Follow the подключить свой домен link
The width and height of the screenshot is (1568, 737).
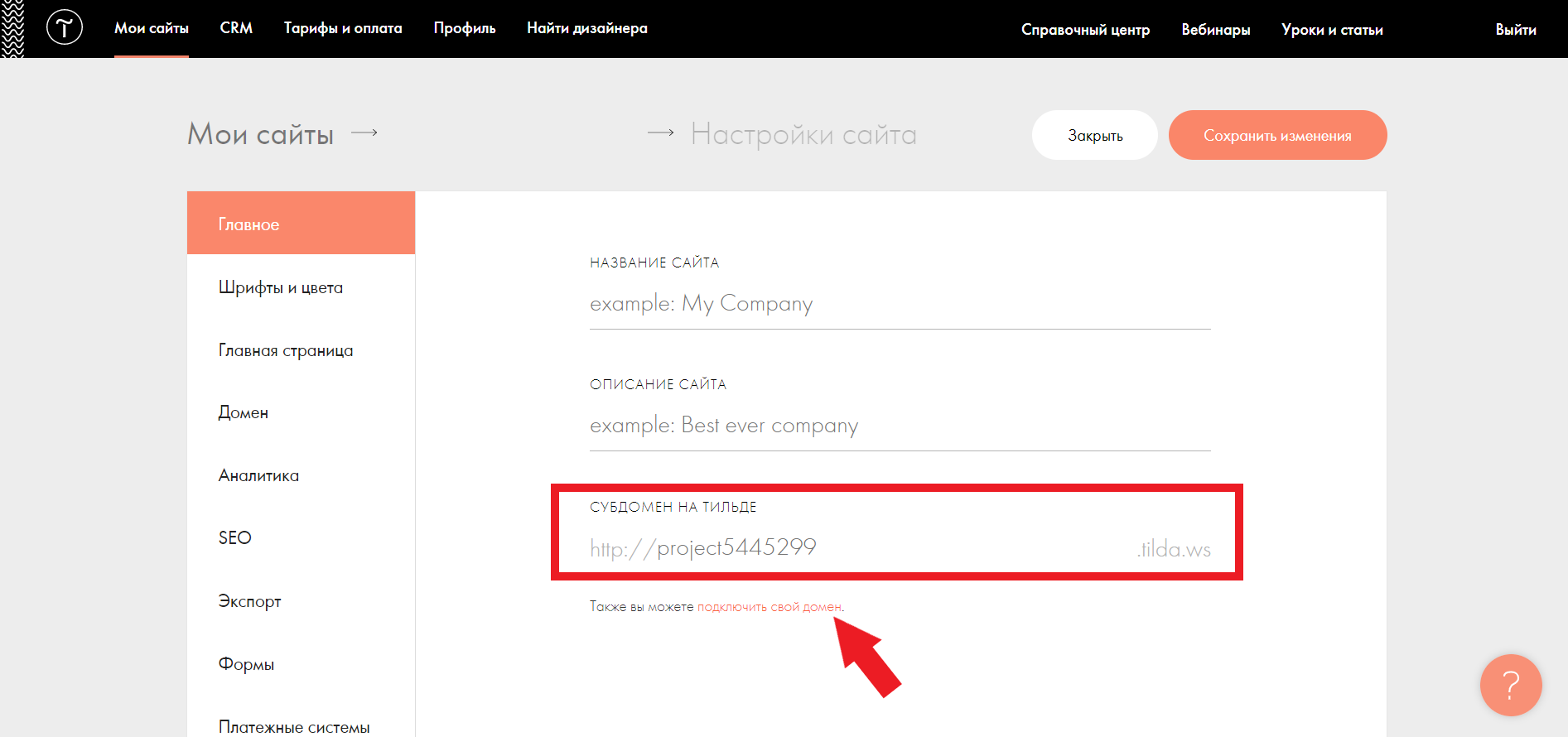click(769, 607)
